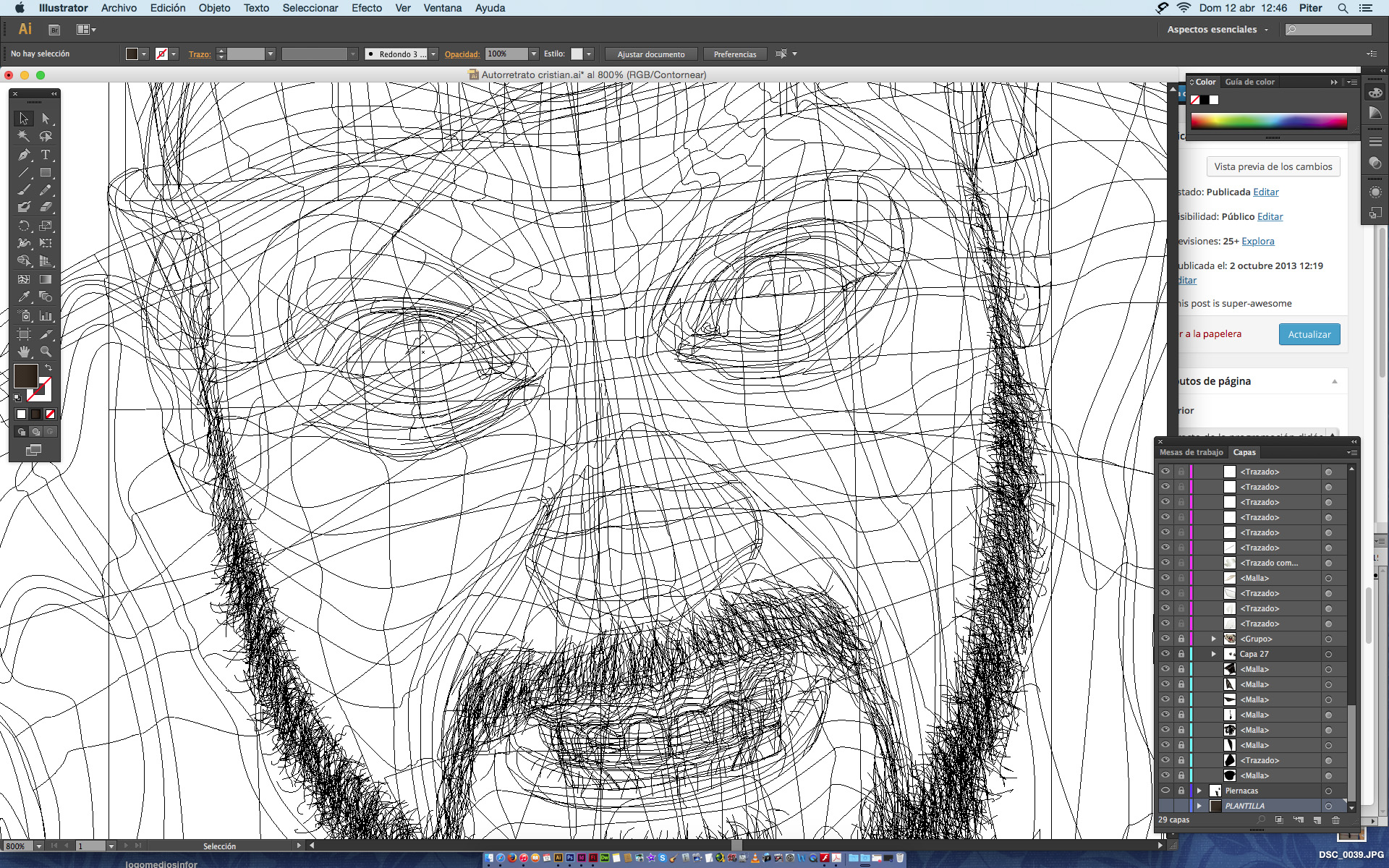Select the Magic Wand tool
Screen dimensions: 1389x868
24,136
